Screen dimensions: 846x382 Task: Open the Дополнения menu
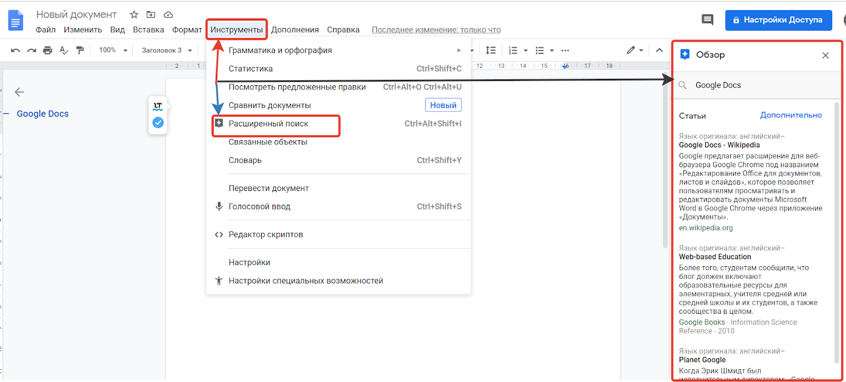tap(295, 30)
